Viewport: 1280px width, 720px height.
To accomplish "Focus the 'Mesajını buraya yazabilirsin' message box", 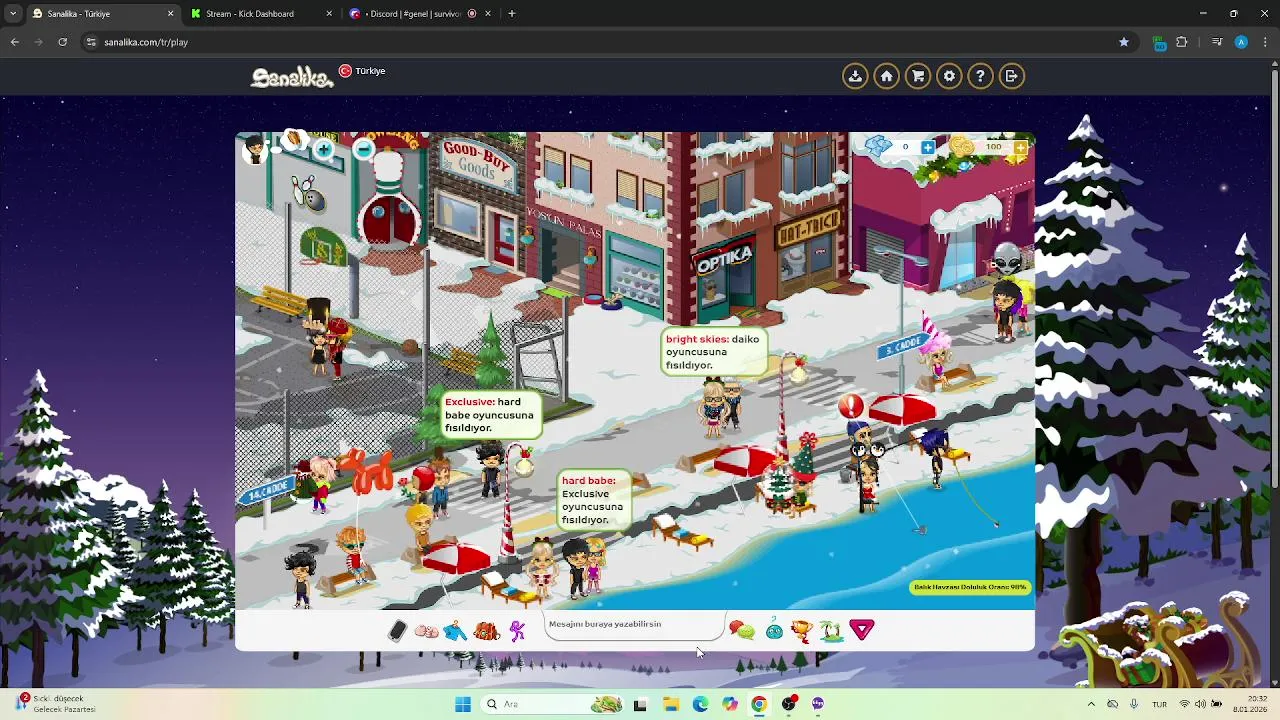I will pos(634,625).
